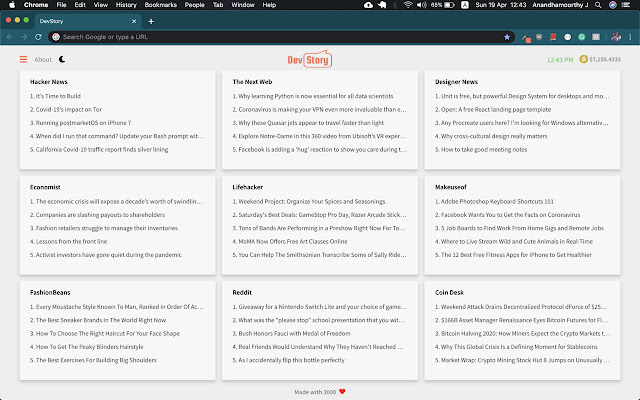Close the DevStory tab

134,21
